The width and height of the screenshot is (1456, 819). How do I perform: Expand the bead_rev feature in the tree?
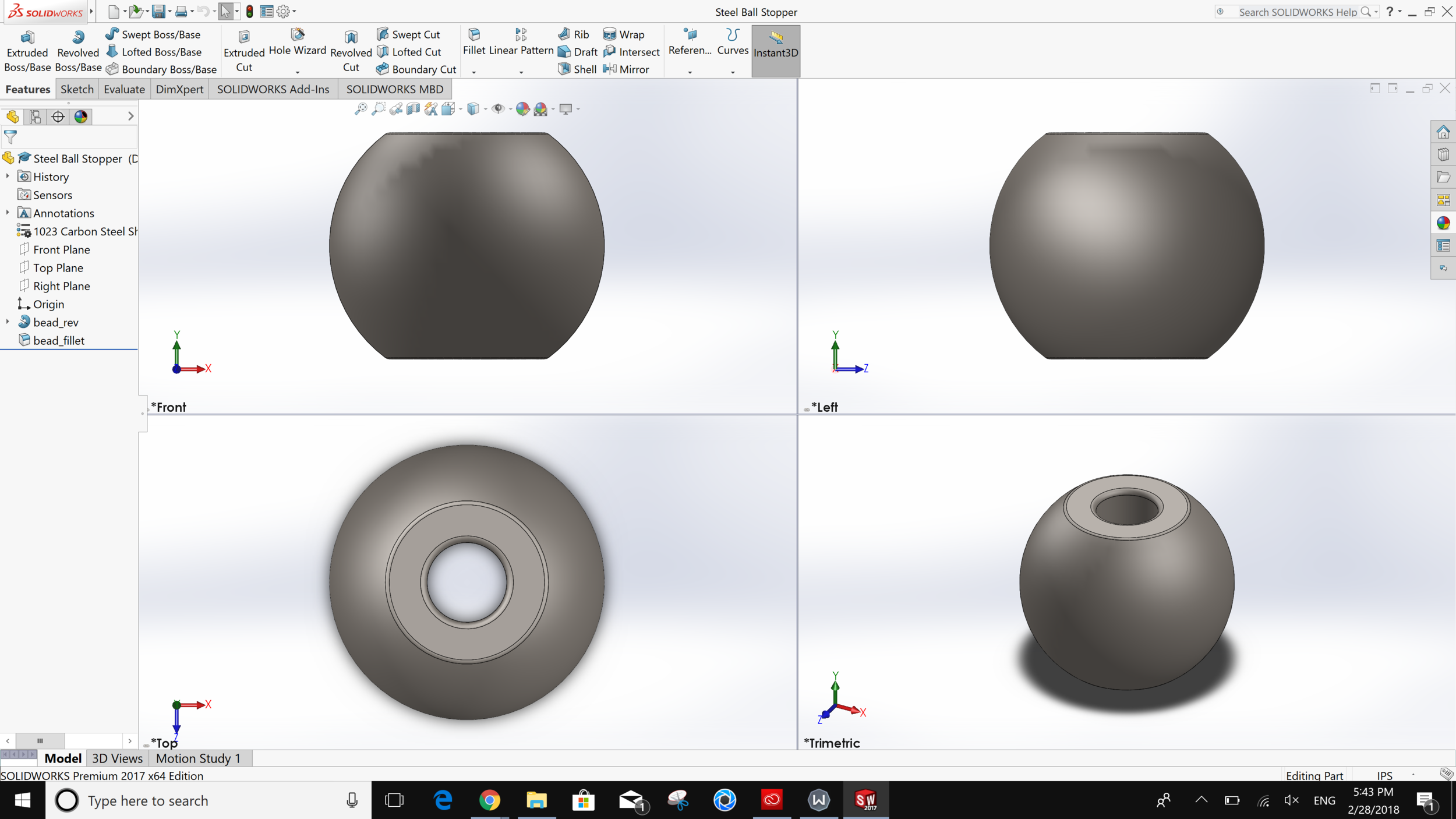tap(8, 322)
